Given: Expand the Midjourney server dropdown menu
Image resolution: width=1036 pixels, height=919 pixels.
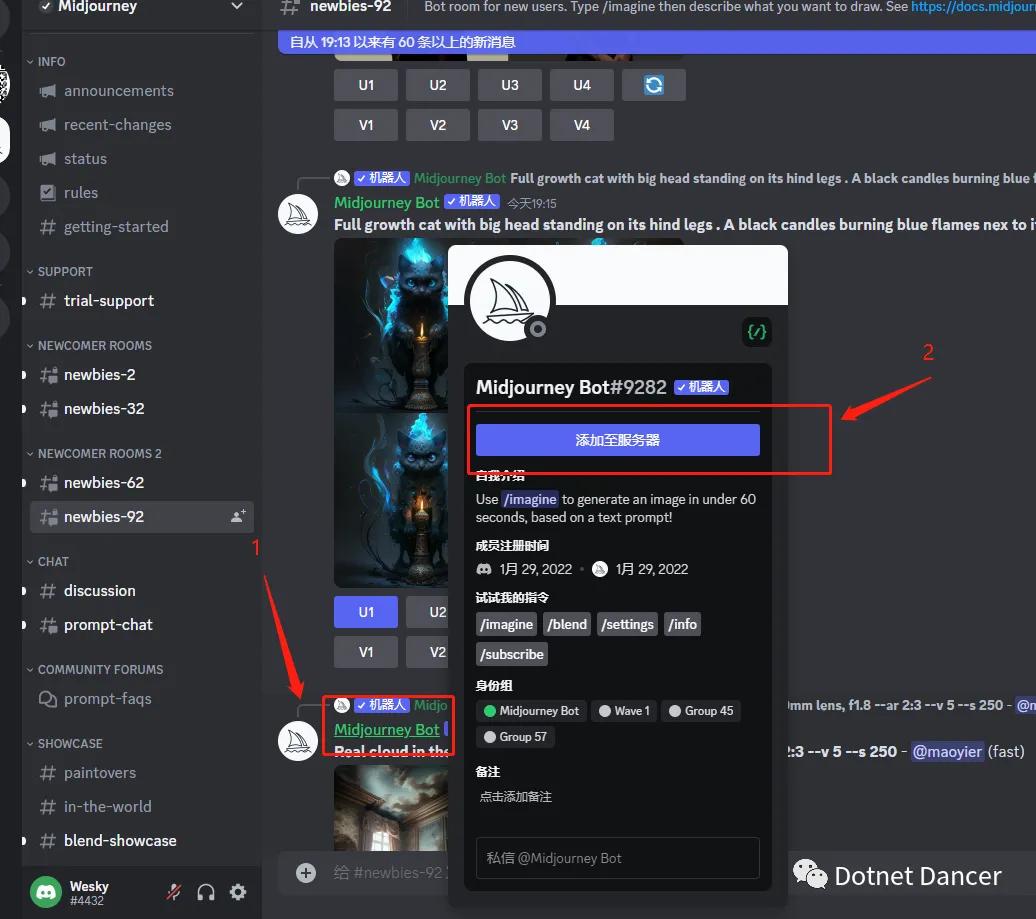Looking at the screenshot, I should coord(237,7).
